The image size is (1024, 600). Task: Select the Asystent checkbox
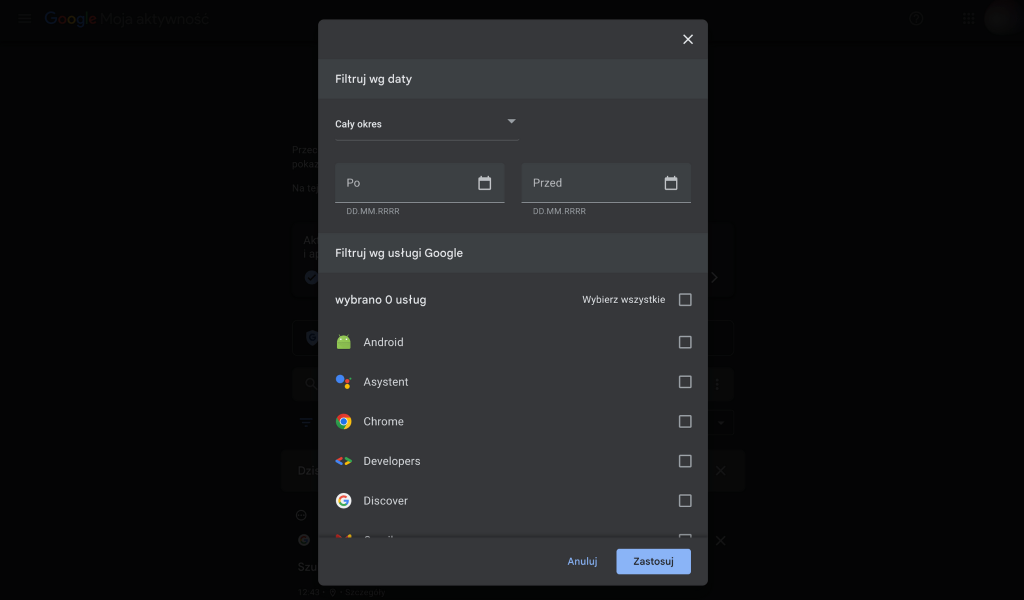click(x=685, y=382)
